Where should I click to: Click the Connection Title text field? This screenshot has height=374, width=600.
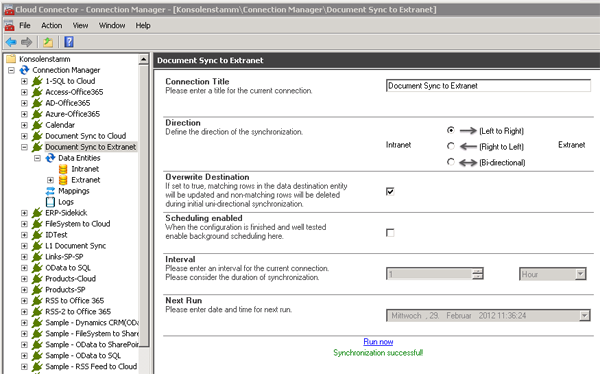tap(488, 85)
